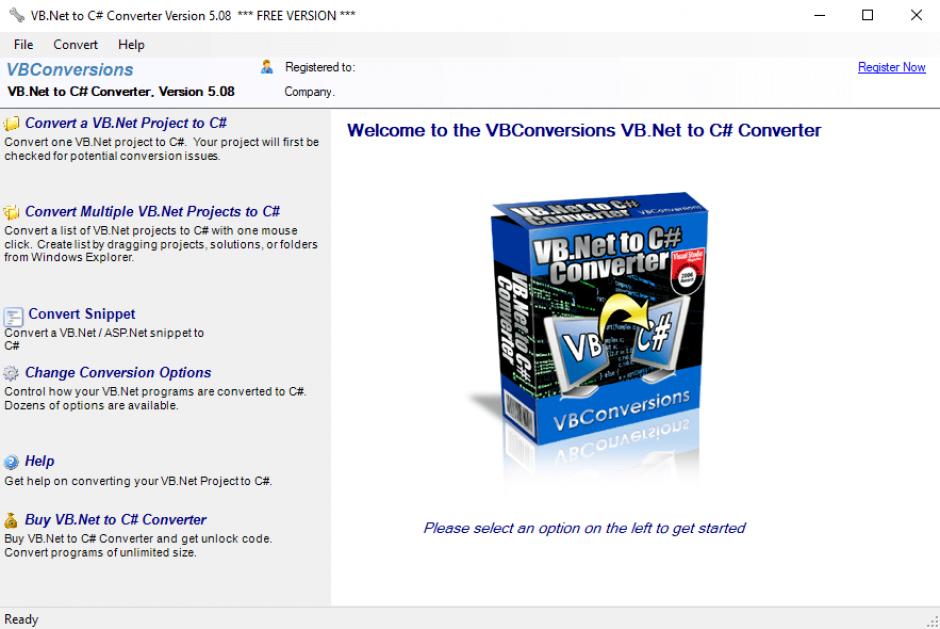
Task: Click the money bag Buy icon
Action: click(11, 520)
